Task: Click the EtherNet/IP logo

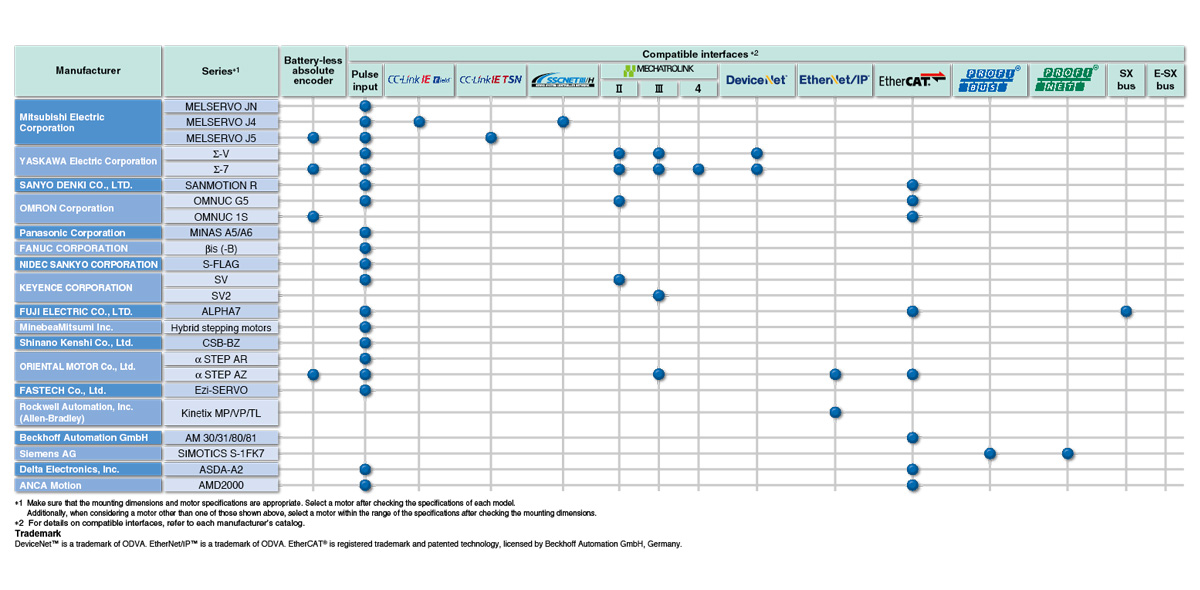Action: [835, 79]
